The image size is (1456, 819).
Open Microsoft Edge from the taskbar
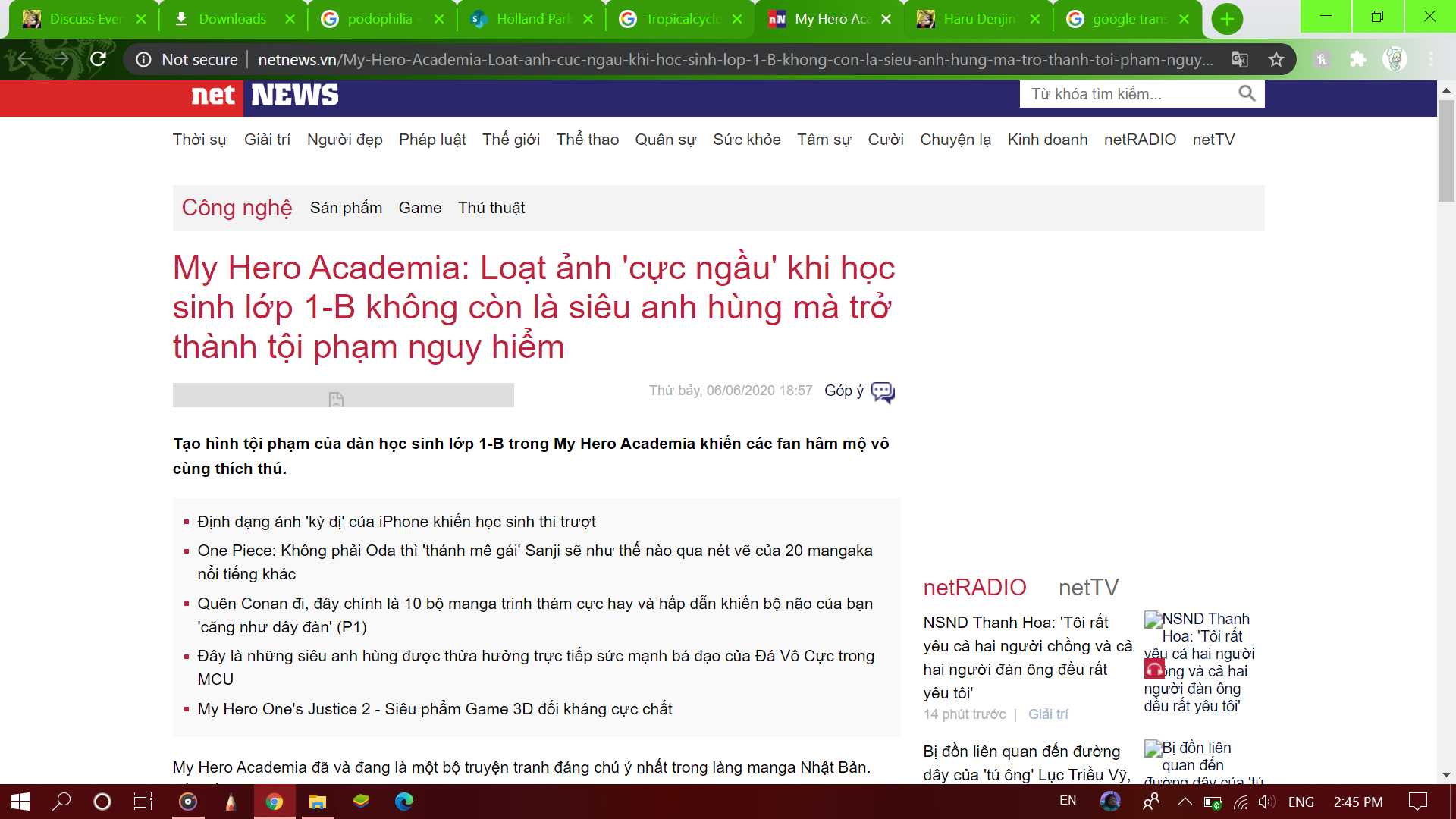403,802
